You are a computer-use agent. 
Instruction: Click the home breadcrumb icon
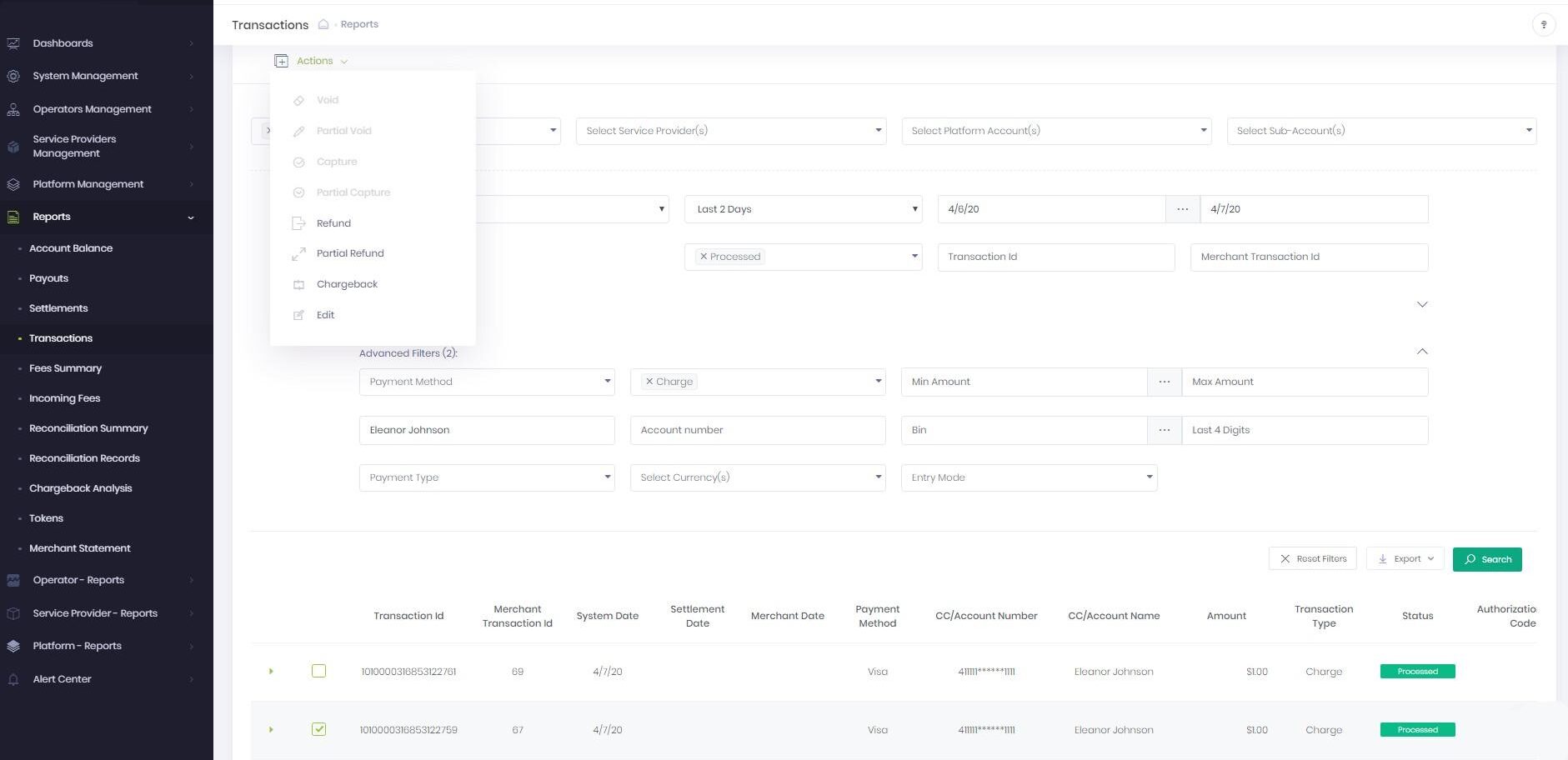click(x=323, y=25)
